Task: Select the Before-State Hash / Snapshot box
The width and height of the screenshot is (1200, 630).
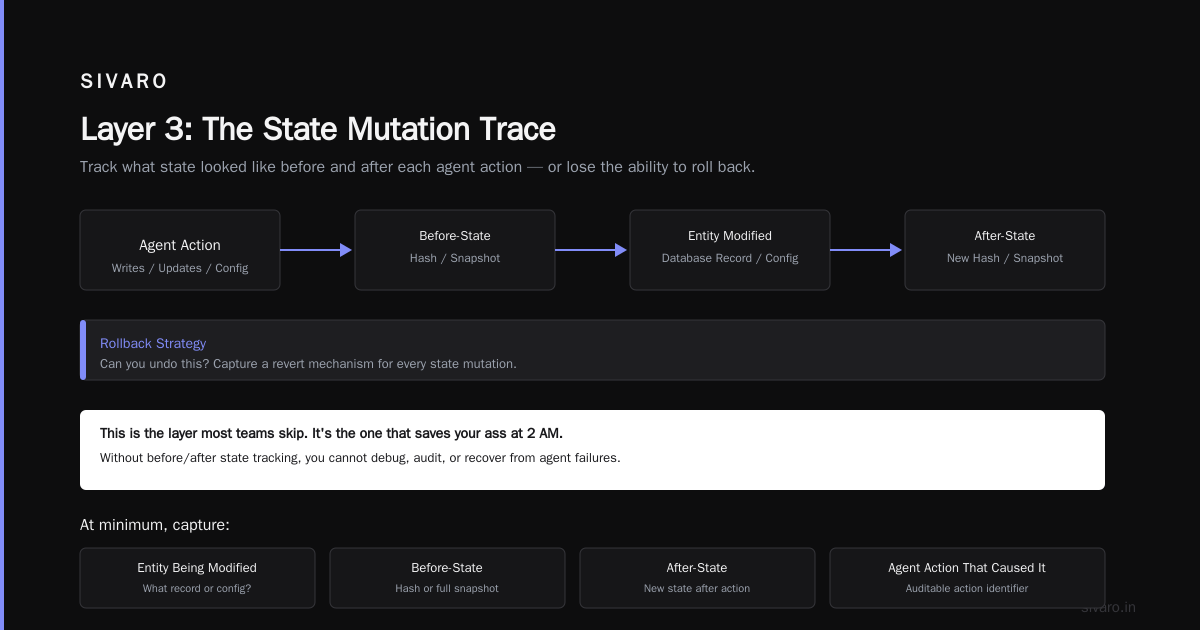Action: 455,250
